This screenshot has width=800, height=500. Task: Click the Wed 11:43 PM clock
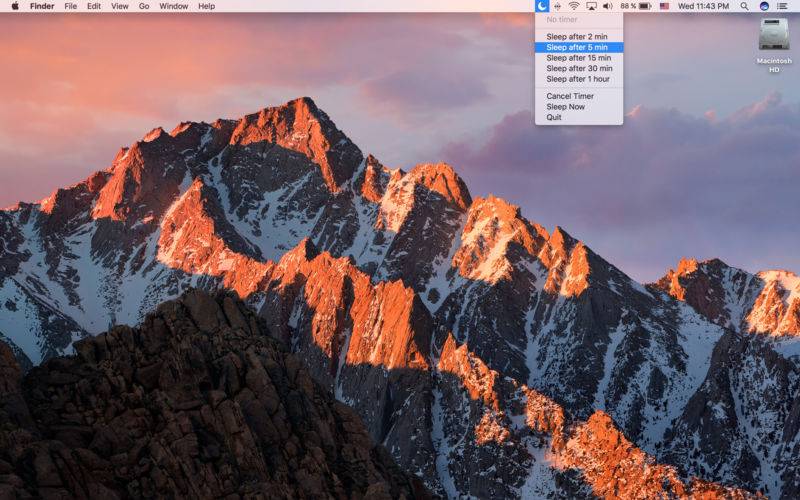tap(703, 6)
